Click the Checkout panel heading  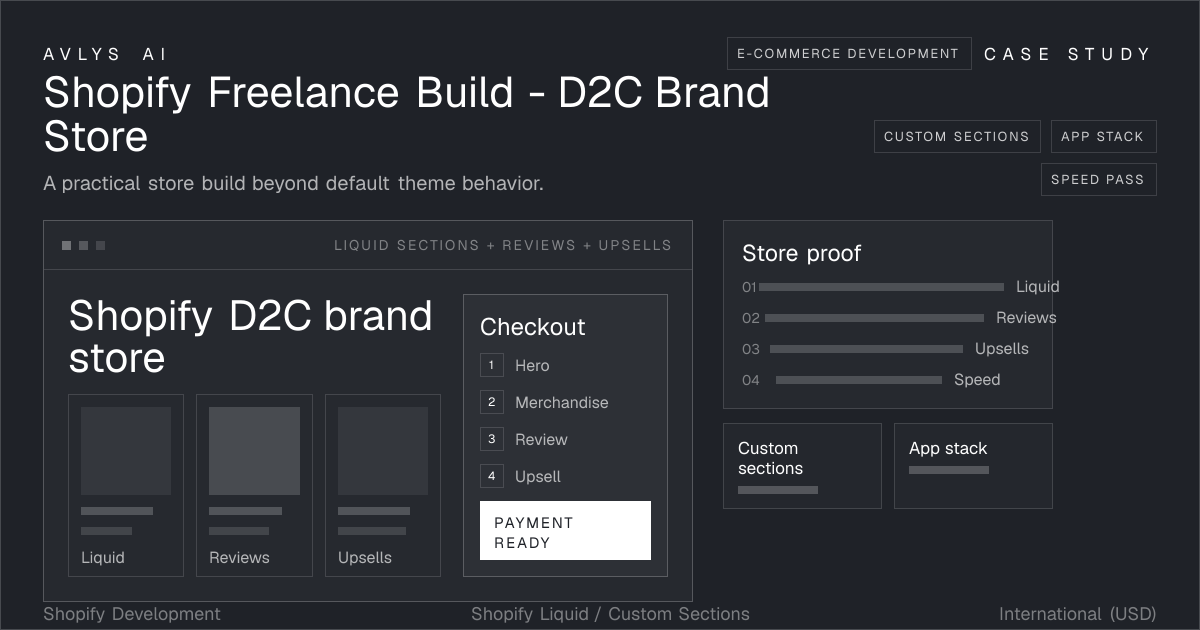coord(533,327)
